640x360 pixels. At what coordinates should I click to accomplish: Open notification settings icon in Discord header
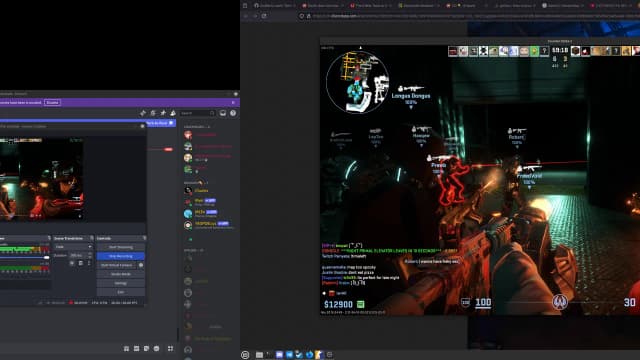coord(153,113)
